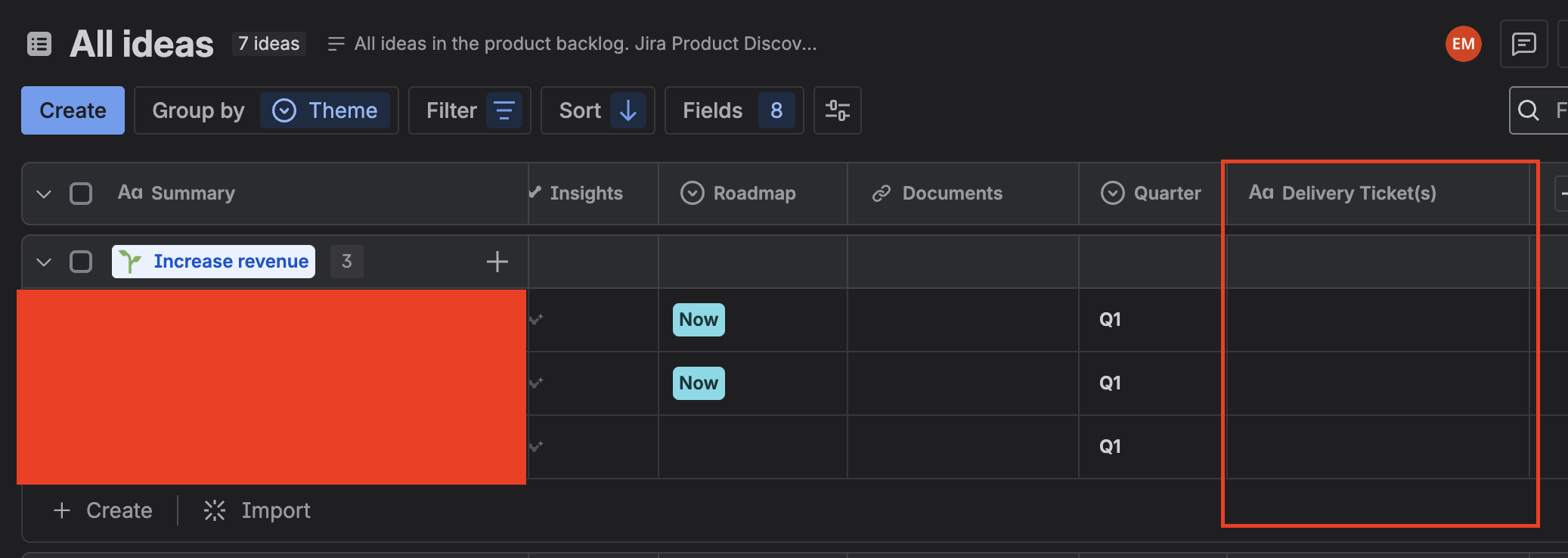Click the All ideas view title
The image size is (1568, 558).
[x=141, y=44]
